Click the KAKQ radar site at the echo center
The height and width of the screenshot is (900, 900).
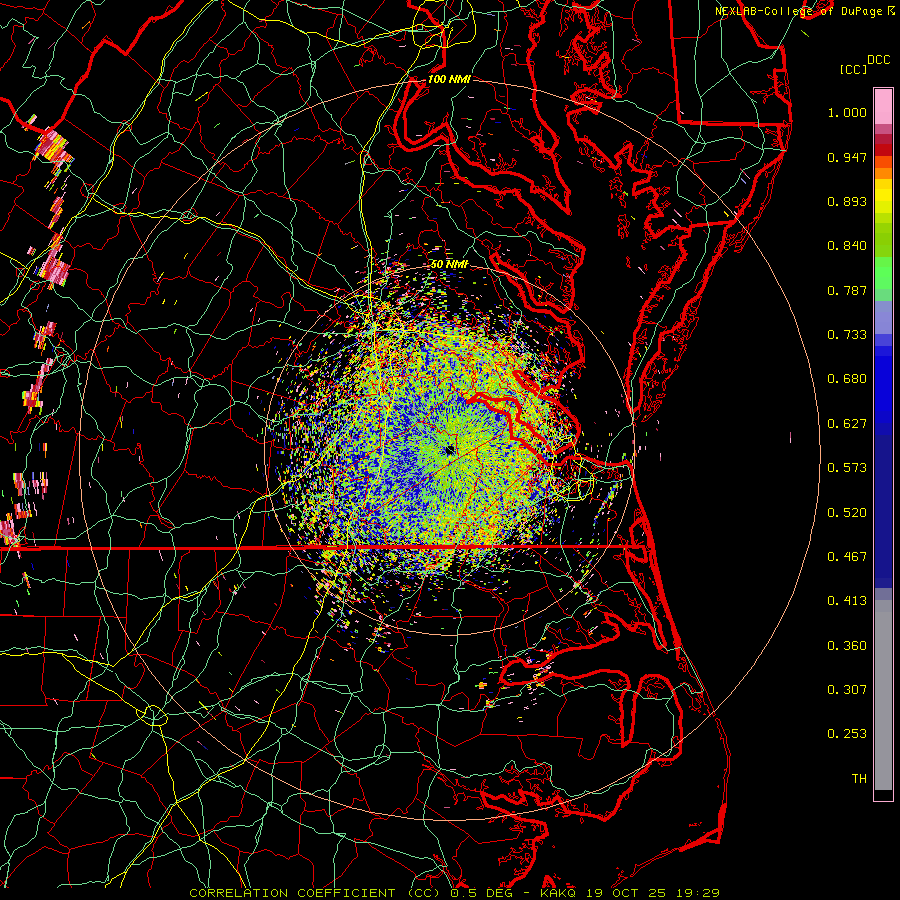(x=449, y=451)
